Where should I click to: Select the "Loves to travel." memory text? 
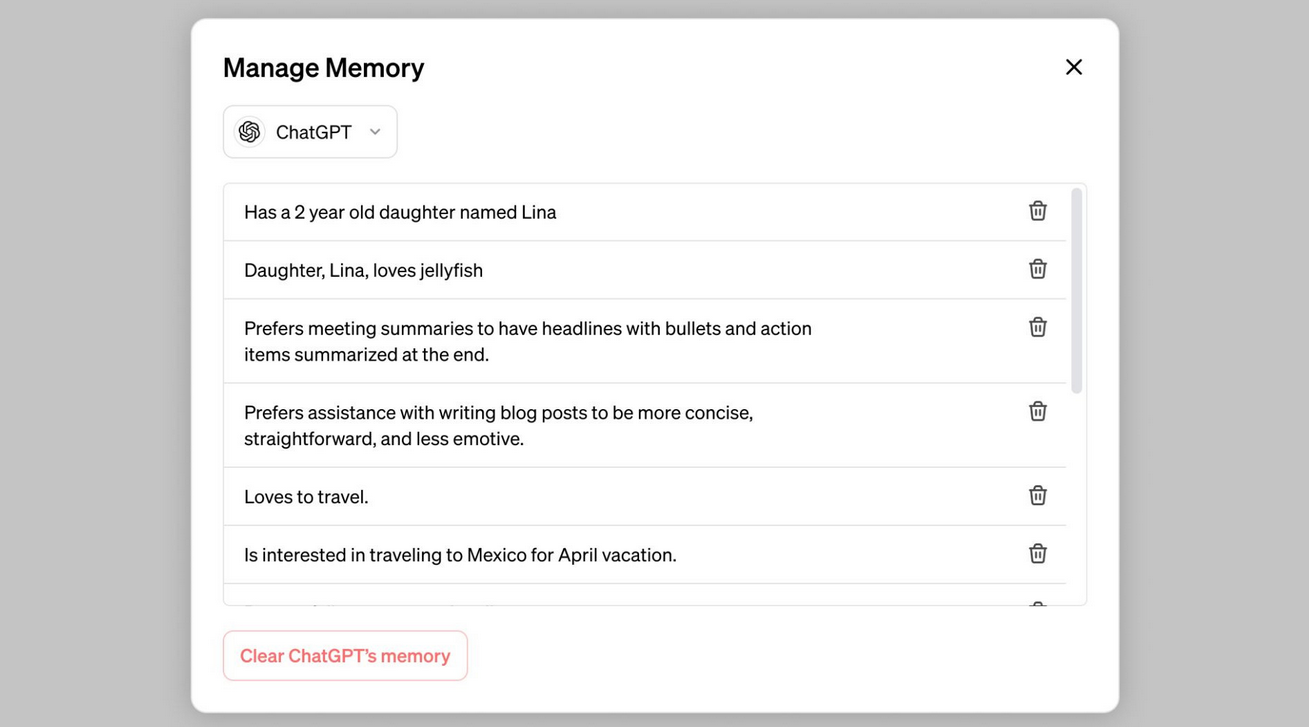click(306, 497)
